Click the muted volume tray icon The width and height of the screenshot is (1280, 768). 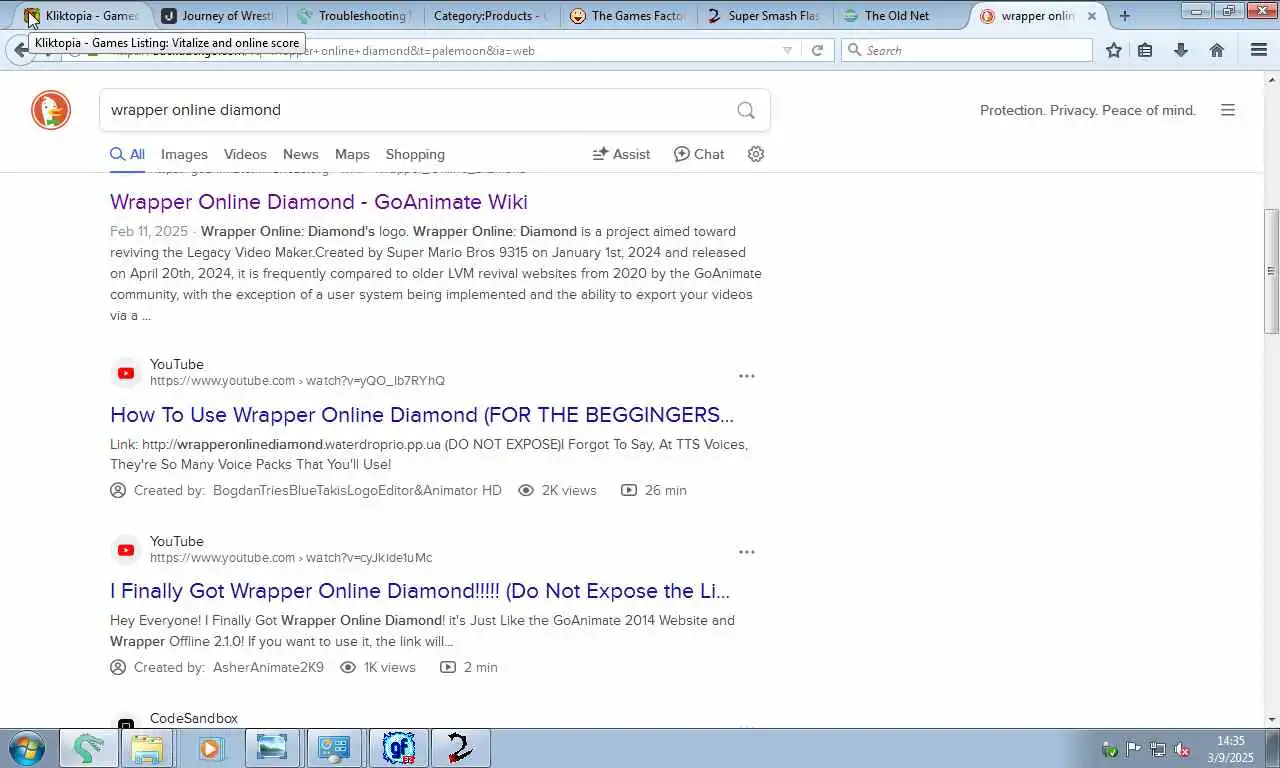[x=1182, y=749]
